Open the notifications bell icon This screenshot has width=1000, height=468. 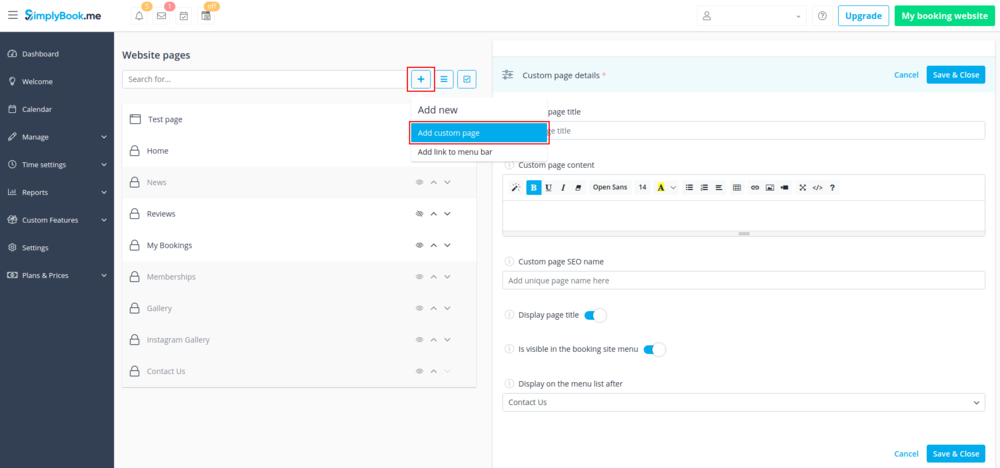coord(139,16)
